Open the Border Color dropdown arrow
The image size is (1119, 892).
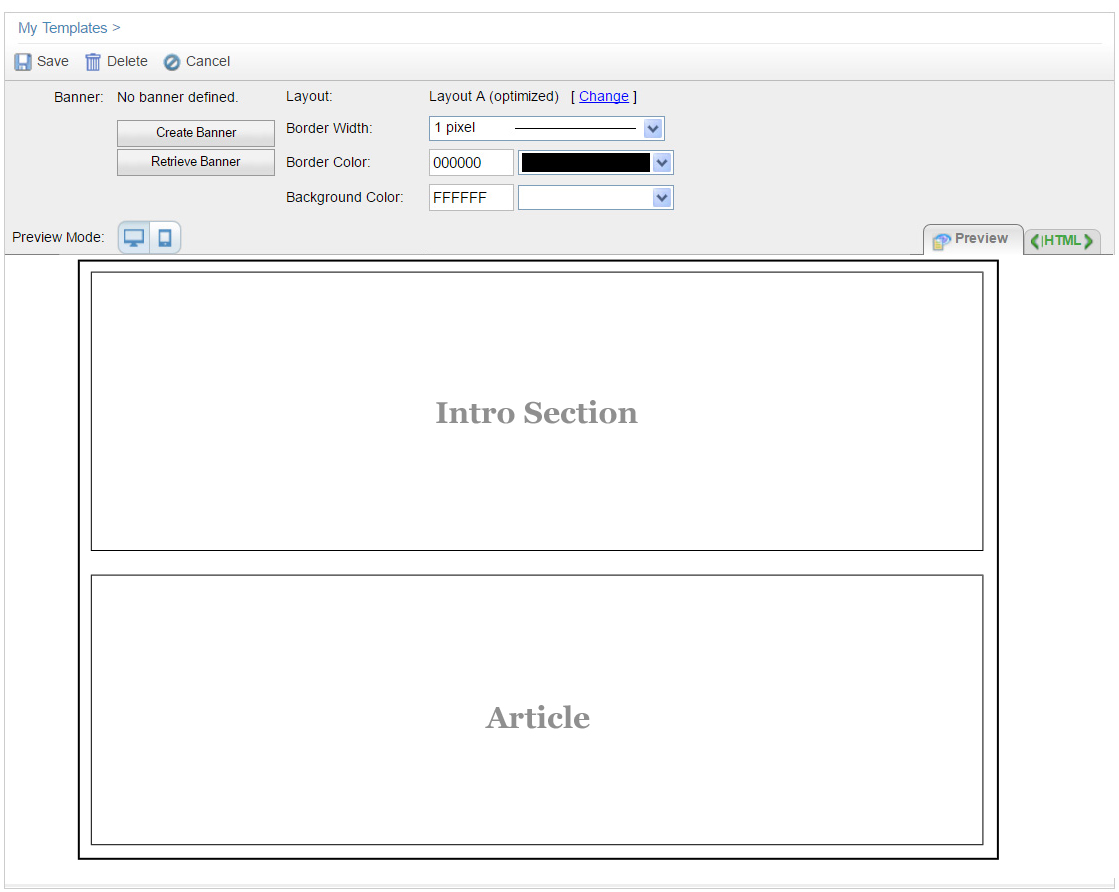[x=661, y=163]
